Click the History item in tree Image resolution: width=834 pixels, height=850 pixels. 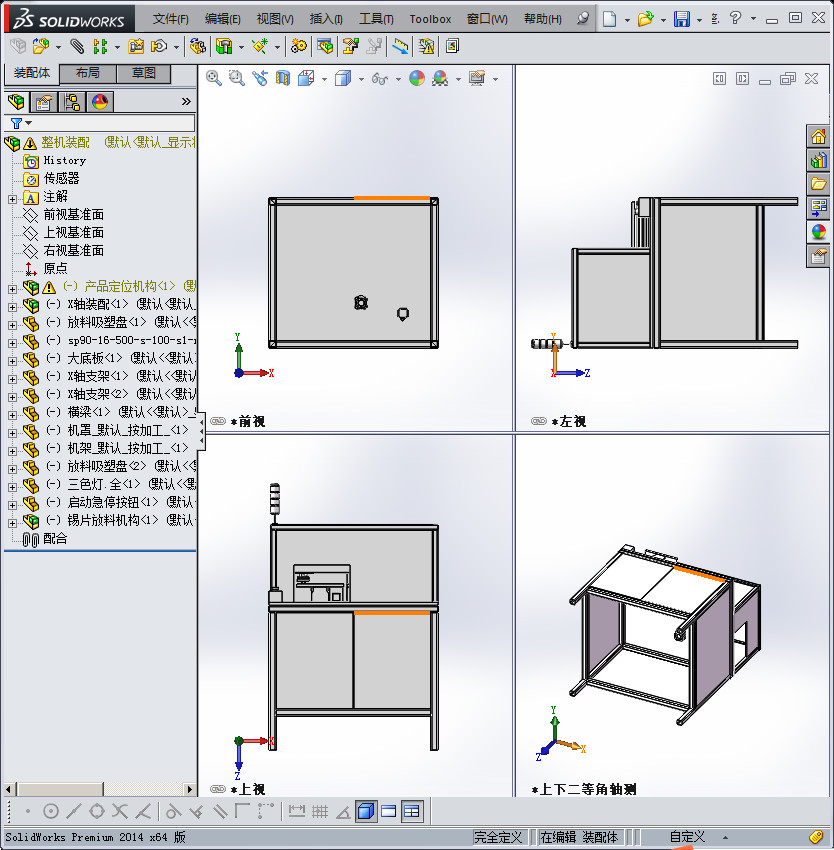pyautogui.click(x=65, y=160)
